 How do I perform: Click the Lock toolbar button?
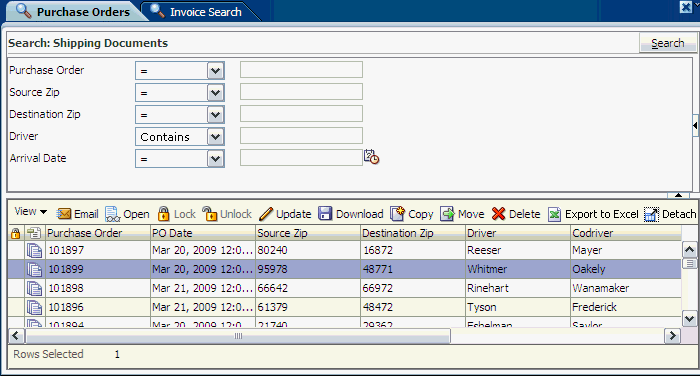pos(177,214)
